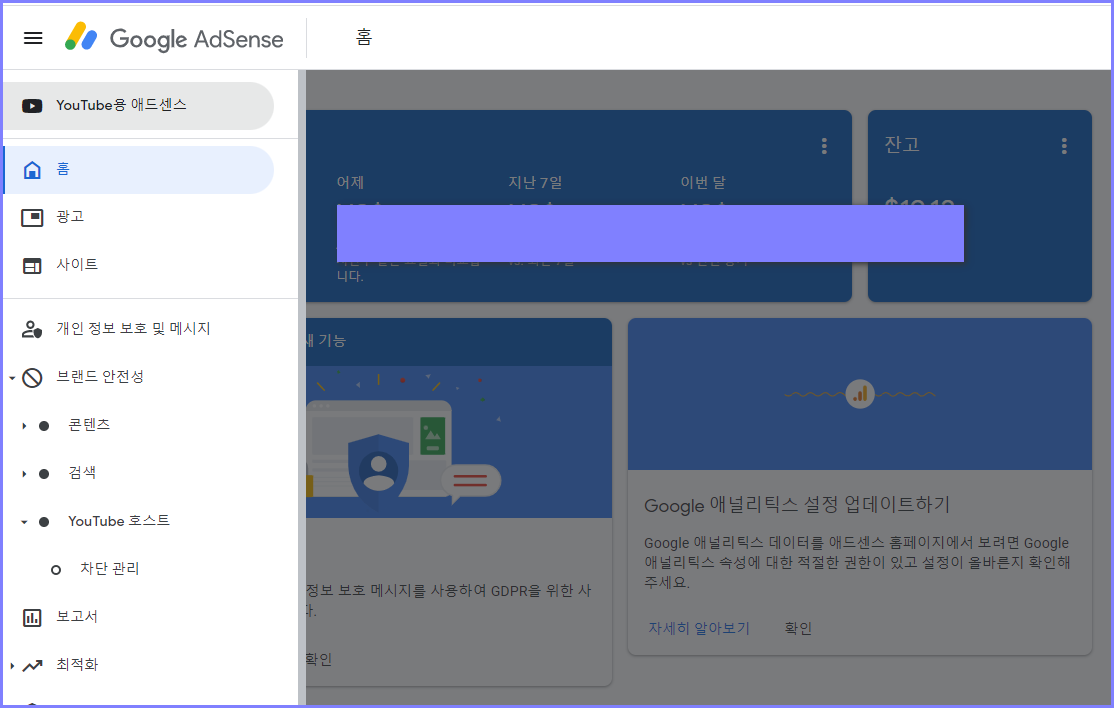
Task: Open the 광고 menu item
Action: pyautogui.click(x=139, y=217)
